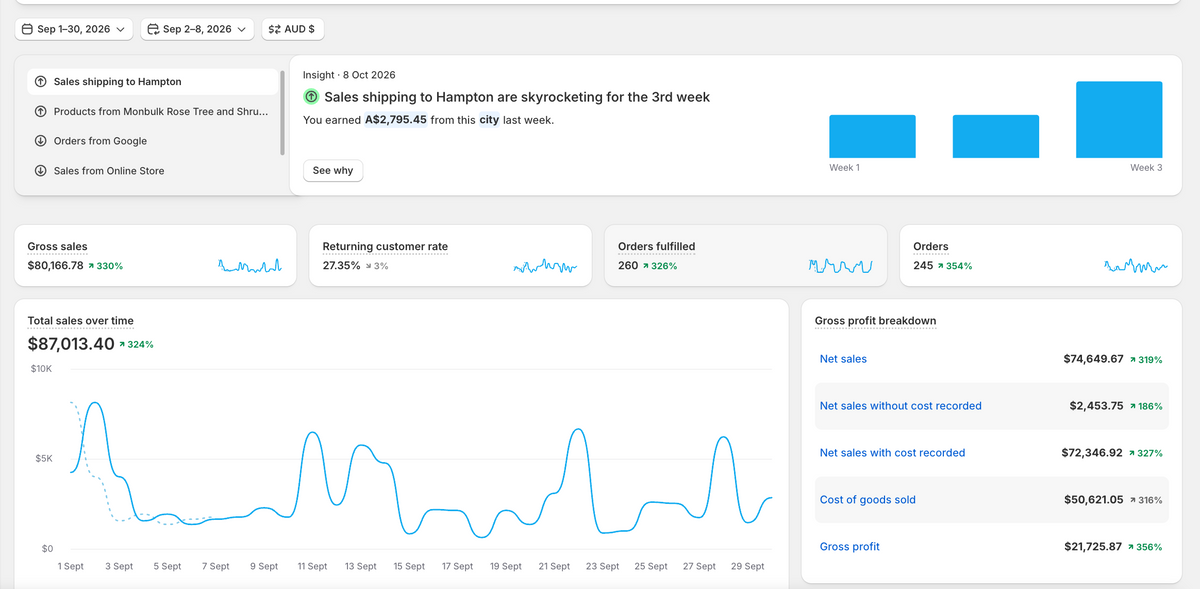1200x589 pixels.
Task: Open the Sep 1–30, 2026 date range picker
Action: click(x=74, y=29)
